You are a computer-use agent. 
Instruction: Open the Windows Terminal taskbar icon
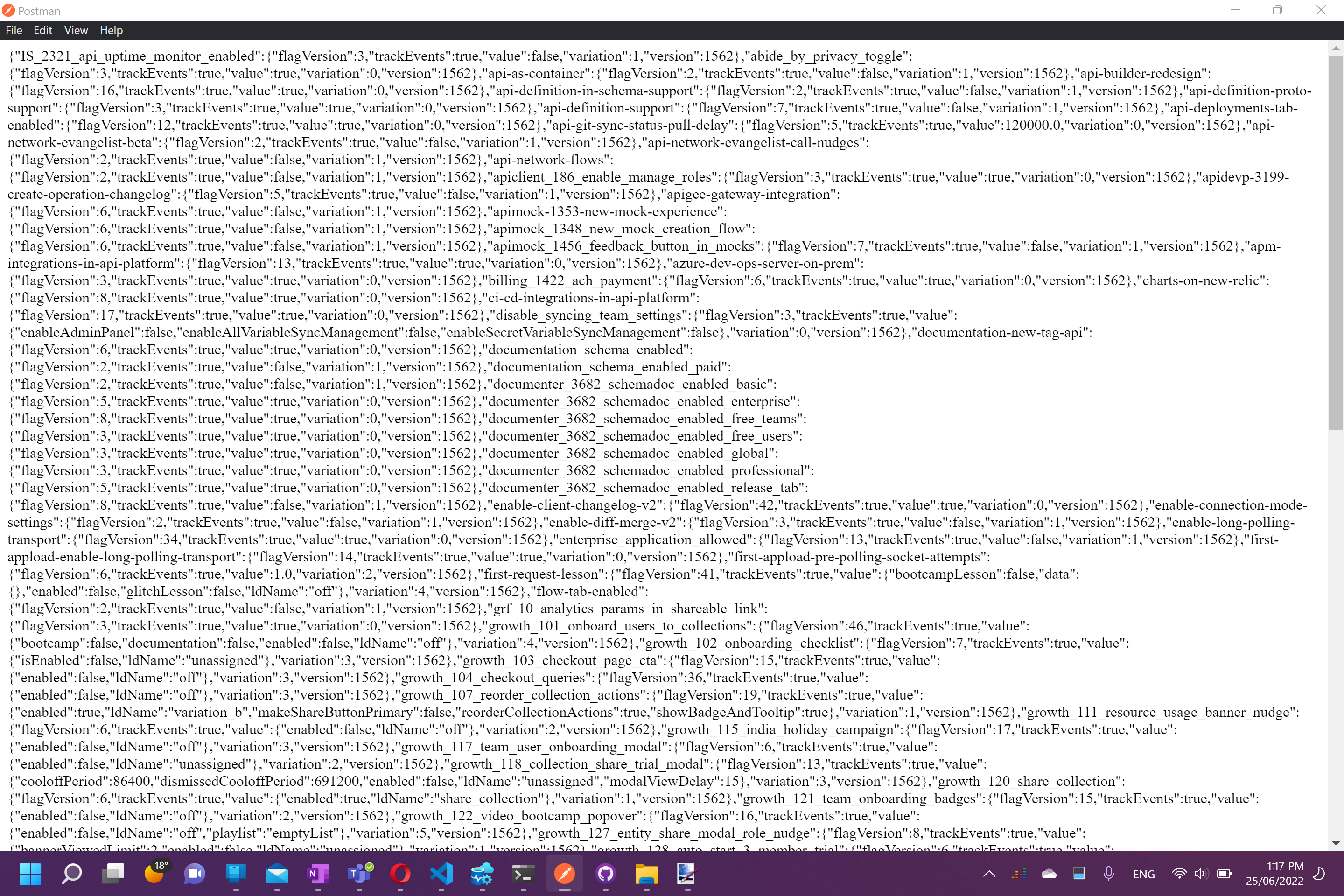pyautogui.click(x=523, y=873)
